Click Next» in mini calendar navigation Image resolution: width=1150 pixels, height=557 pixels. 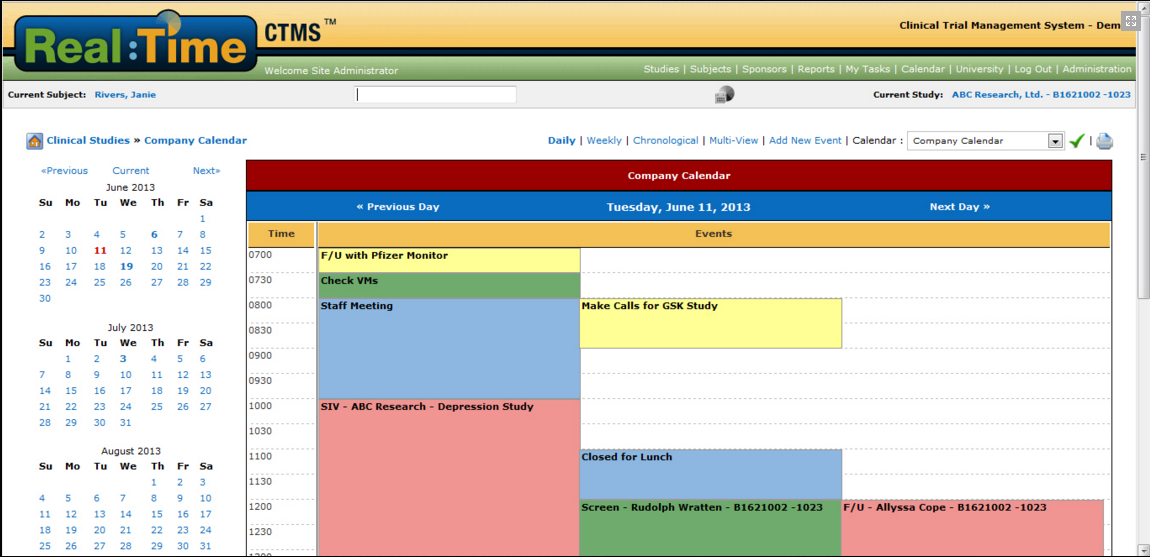click(x=206, y=170)
